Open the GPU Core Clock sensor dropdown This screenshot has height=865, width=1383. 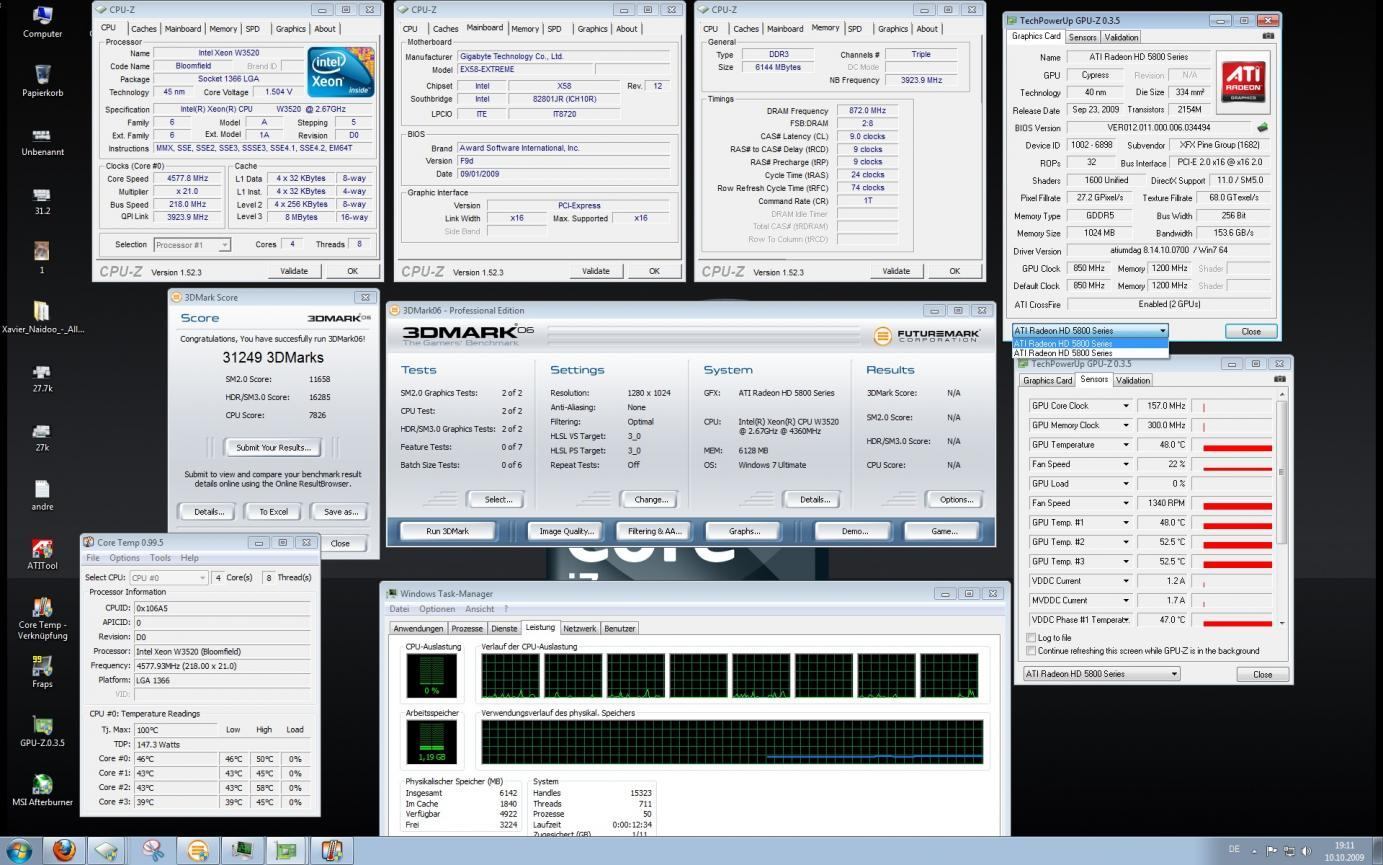pos(1125,406)
